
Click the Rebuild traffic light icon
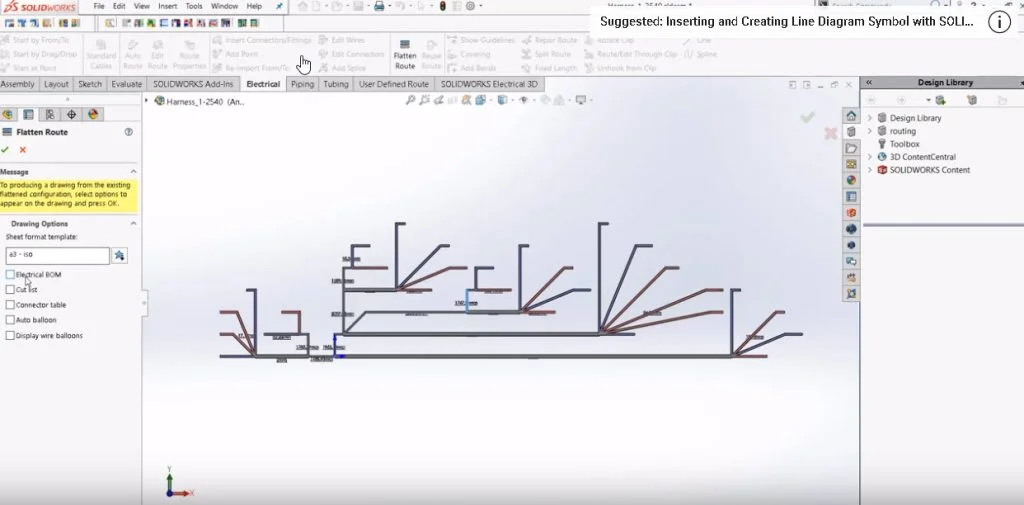click(x=442, y=7)
